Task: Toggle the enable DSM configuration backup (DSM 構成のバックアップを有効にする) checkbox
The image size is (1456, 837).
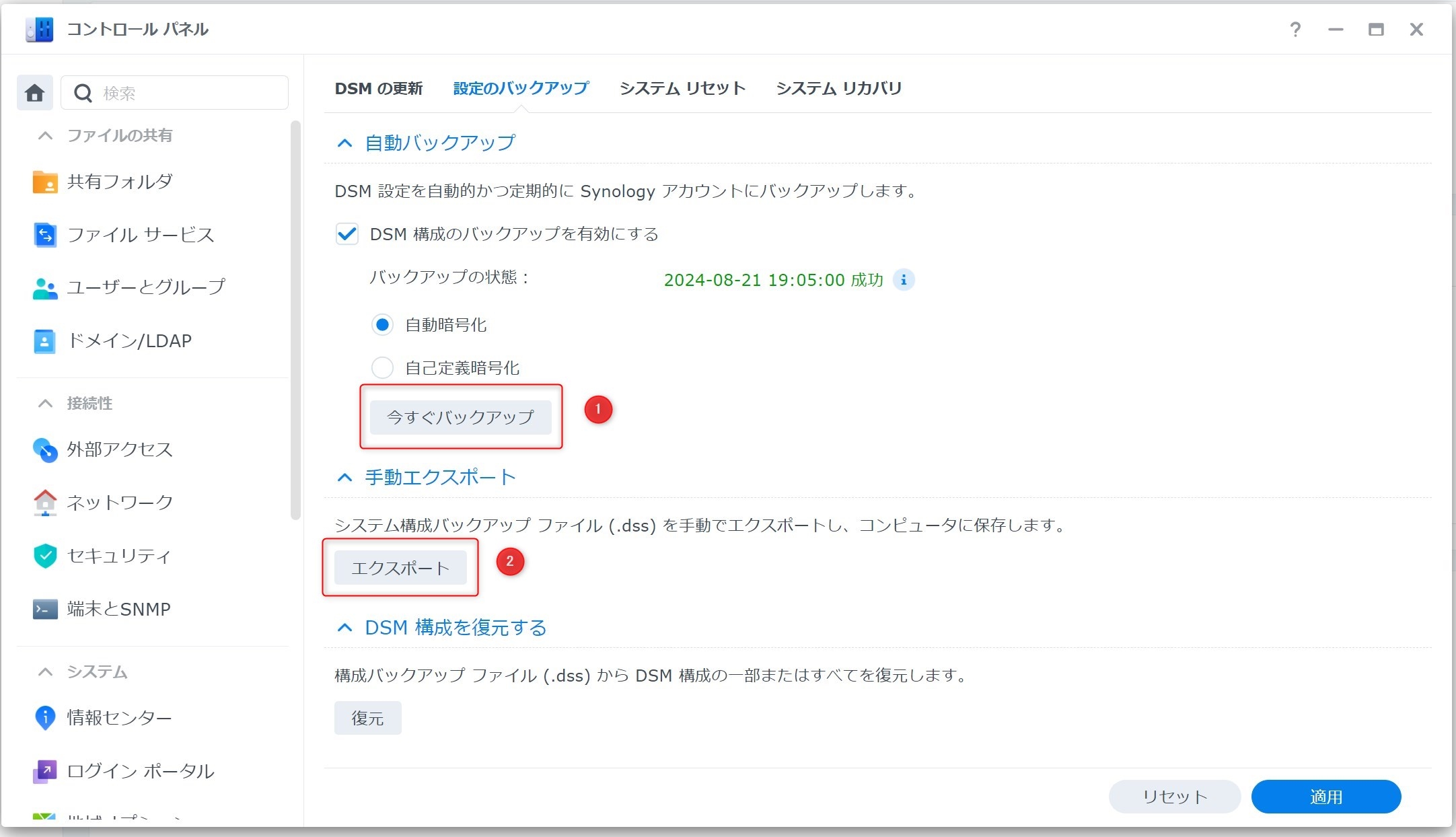Action: 347,234
